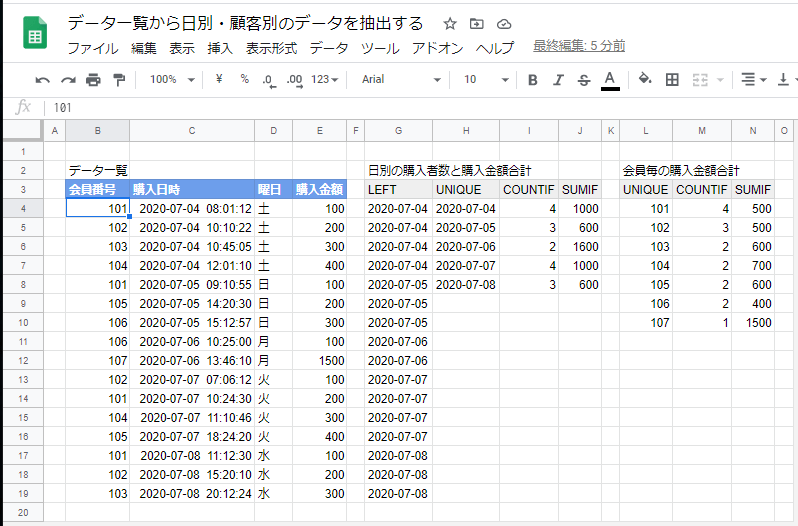798x526 pixels.
Task: Open the zoom 100% dropdown
Action: pos(173,79)
